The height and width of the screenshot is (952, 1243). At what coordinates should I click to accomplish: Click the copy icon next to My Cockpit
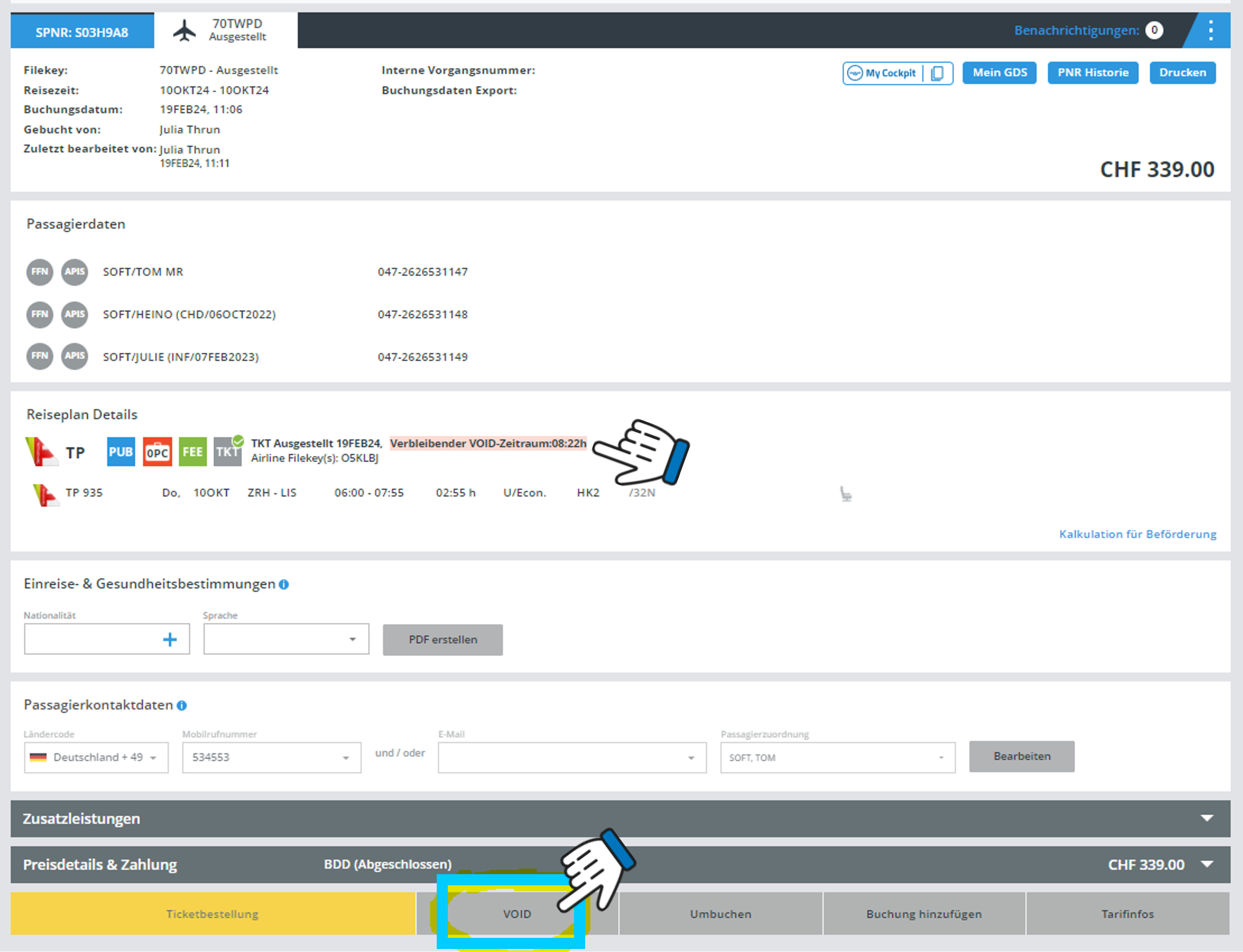pos(937,73)
